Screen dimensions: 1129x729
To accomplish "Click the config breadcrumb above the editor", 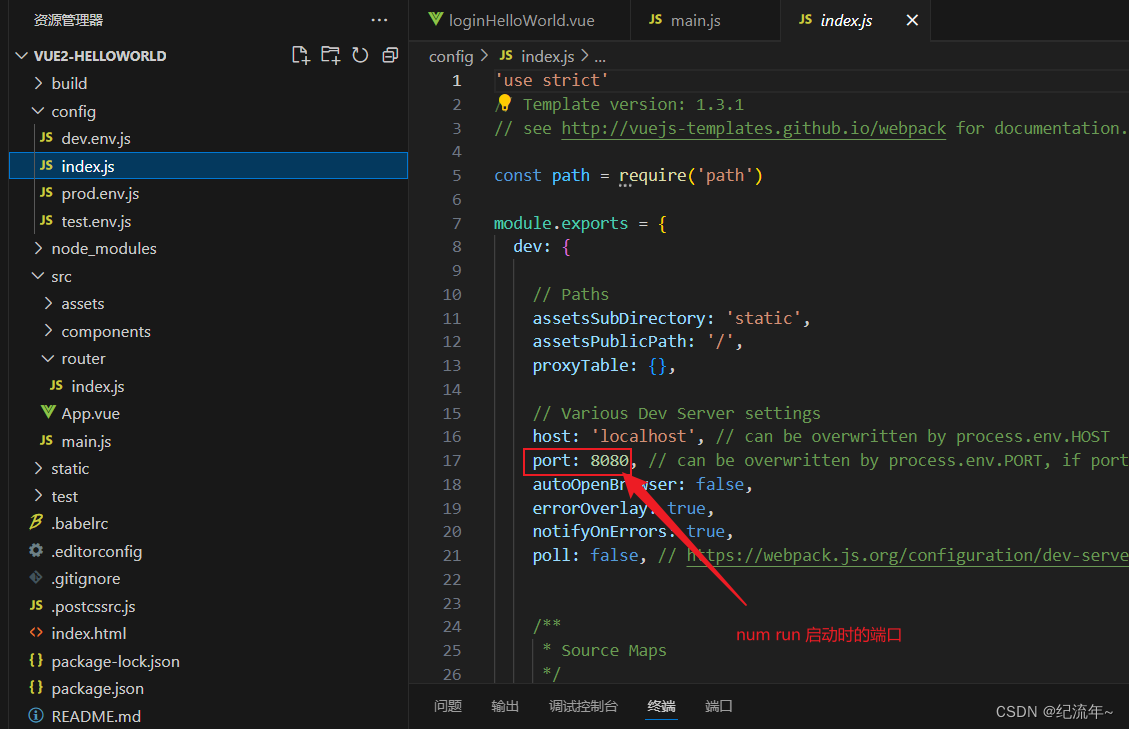I will click(451, 56).
